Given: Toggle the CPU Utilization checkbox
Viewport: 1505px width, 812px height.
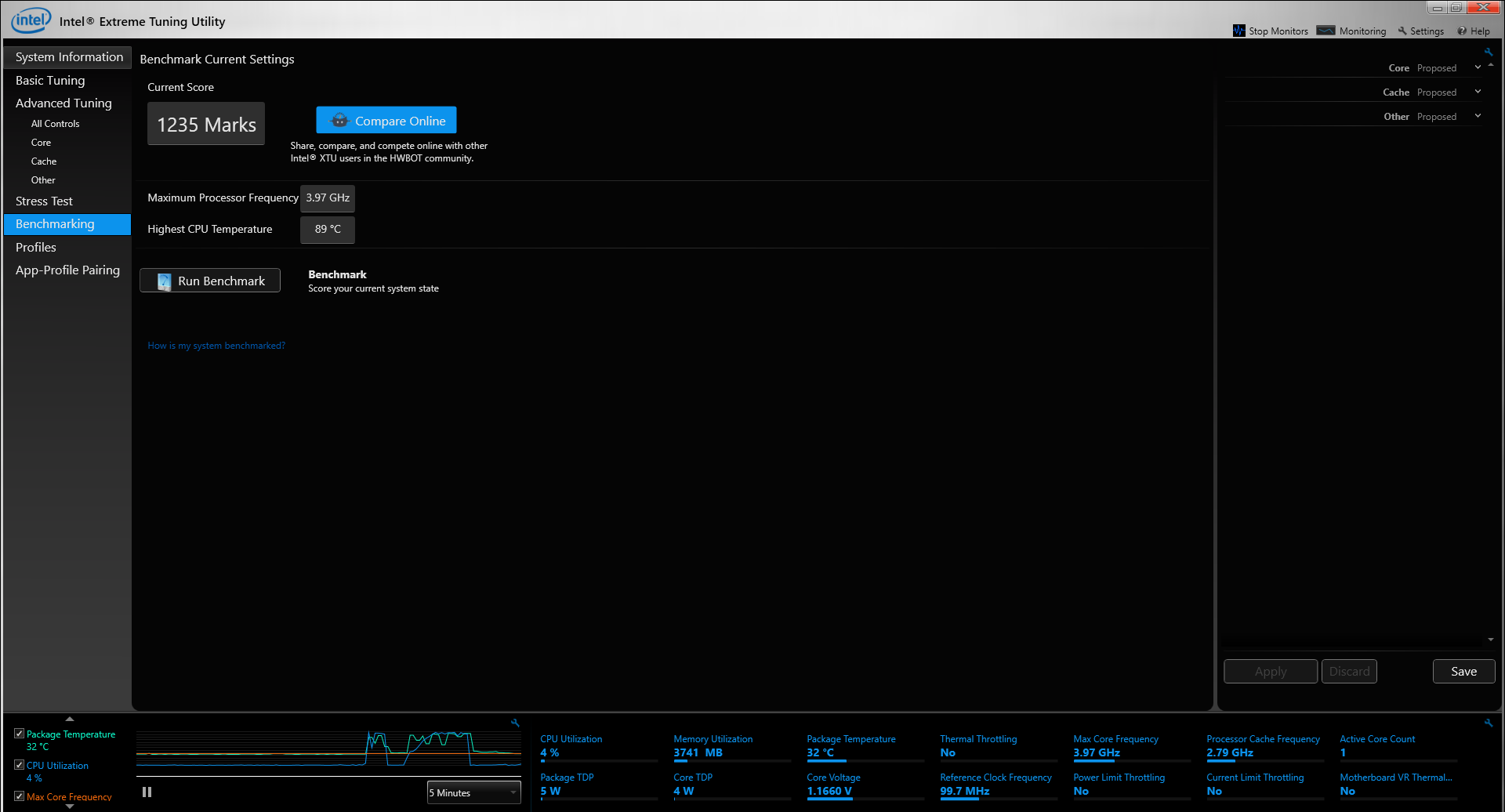Looking at the screenshot, I should coord(19,765).
